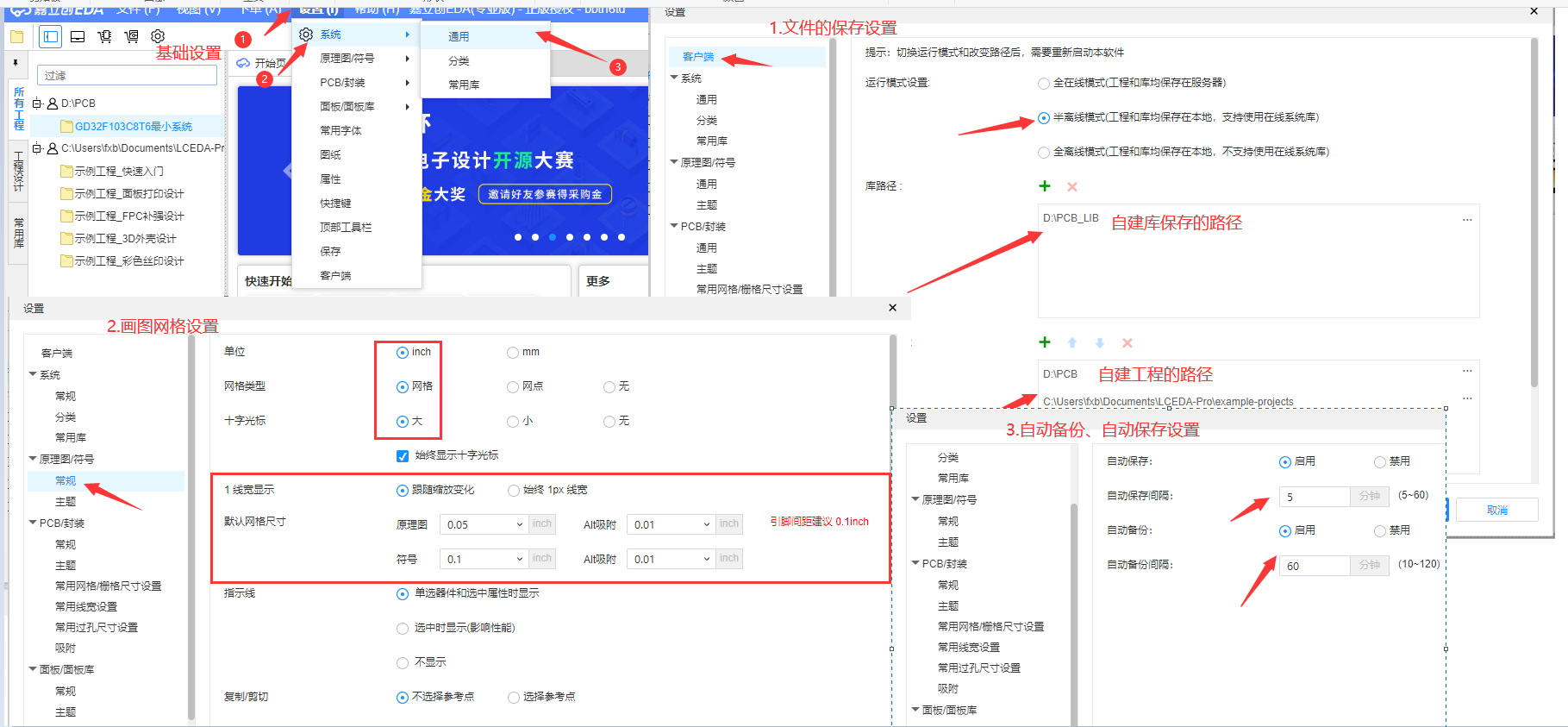The height and width of the screenshot is (727, 1568).
Task: Delete project path with red X icon
Action: pyautogui.click(x=1128, y=342)
